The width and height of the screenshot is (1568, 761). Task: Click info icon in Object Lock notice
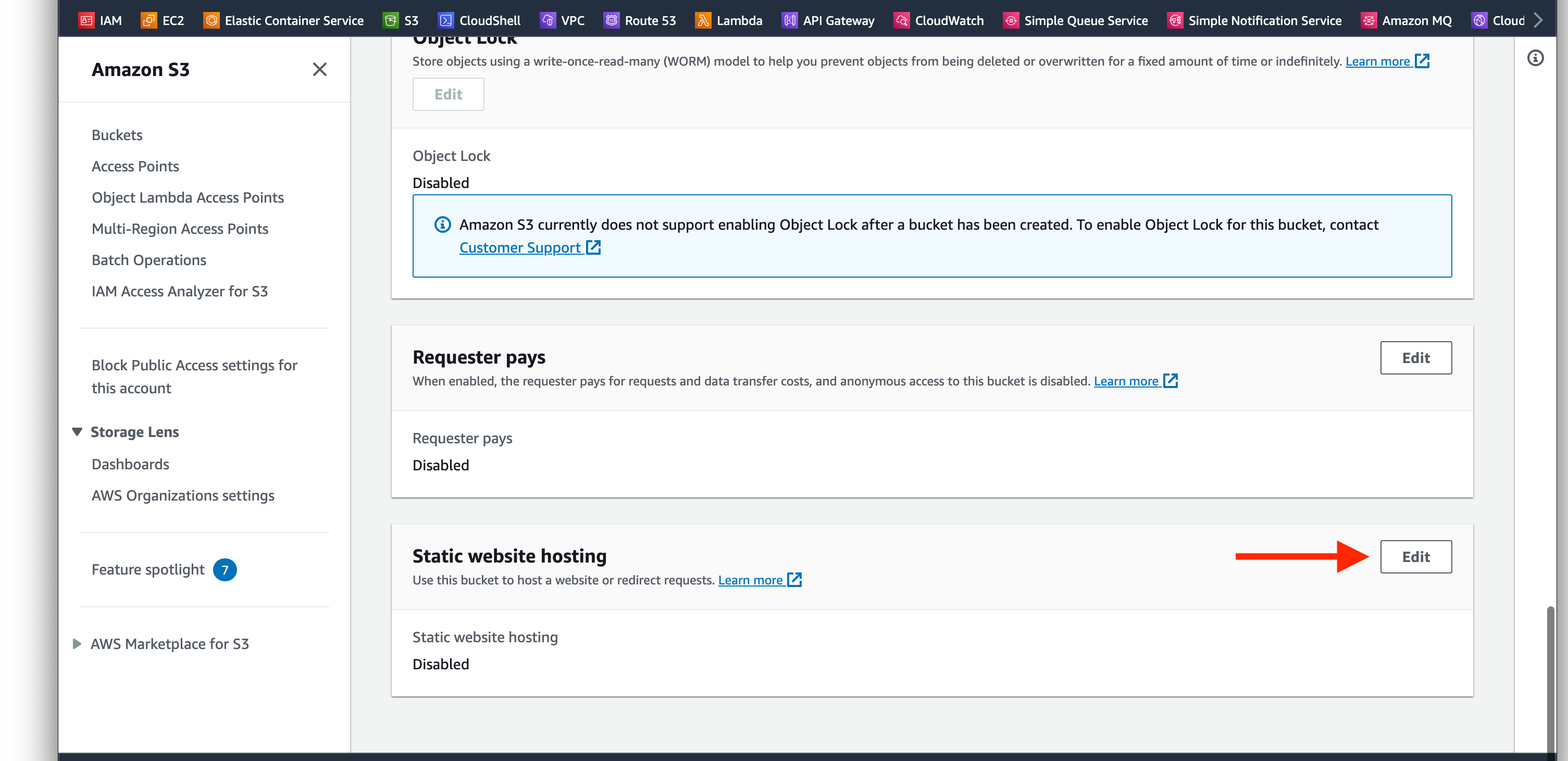click(x=442, y=224)
